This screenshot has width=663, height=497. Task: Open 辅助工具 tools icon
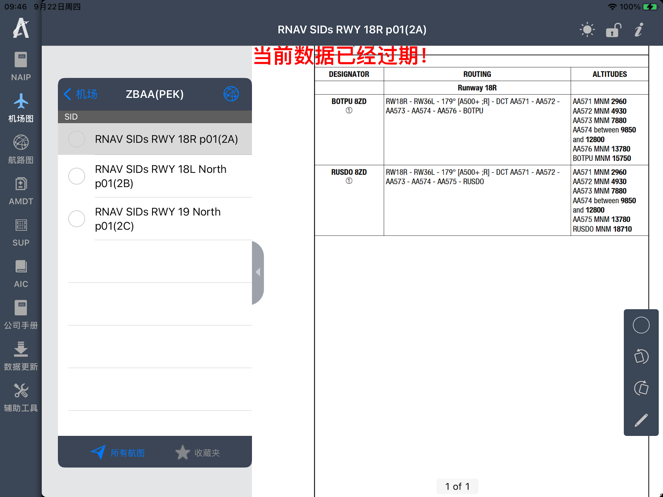(x=20, y=396)
